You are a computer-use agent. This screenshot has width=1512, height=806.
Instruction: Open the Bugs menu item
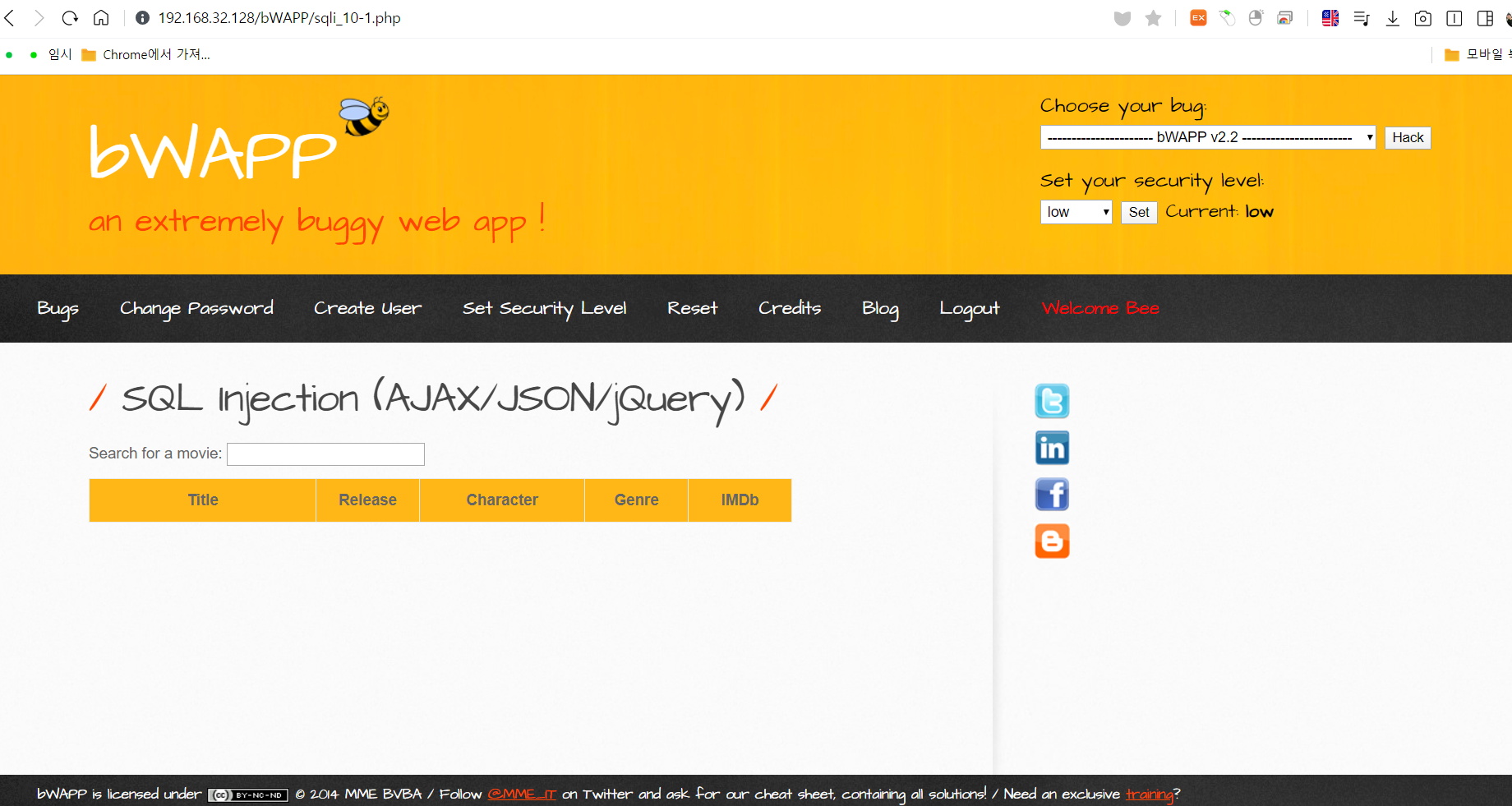[58, 309]
